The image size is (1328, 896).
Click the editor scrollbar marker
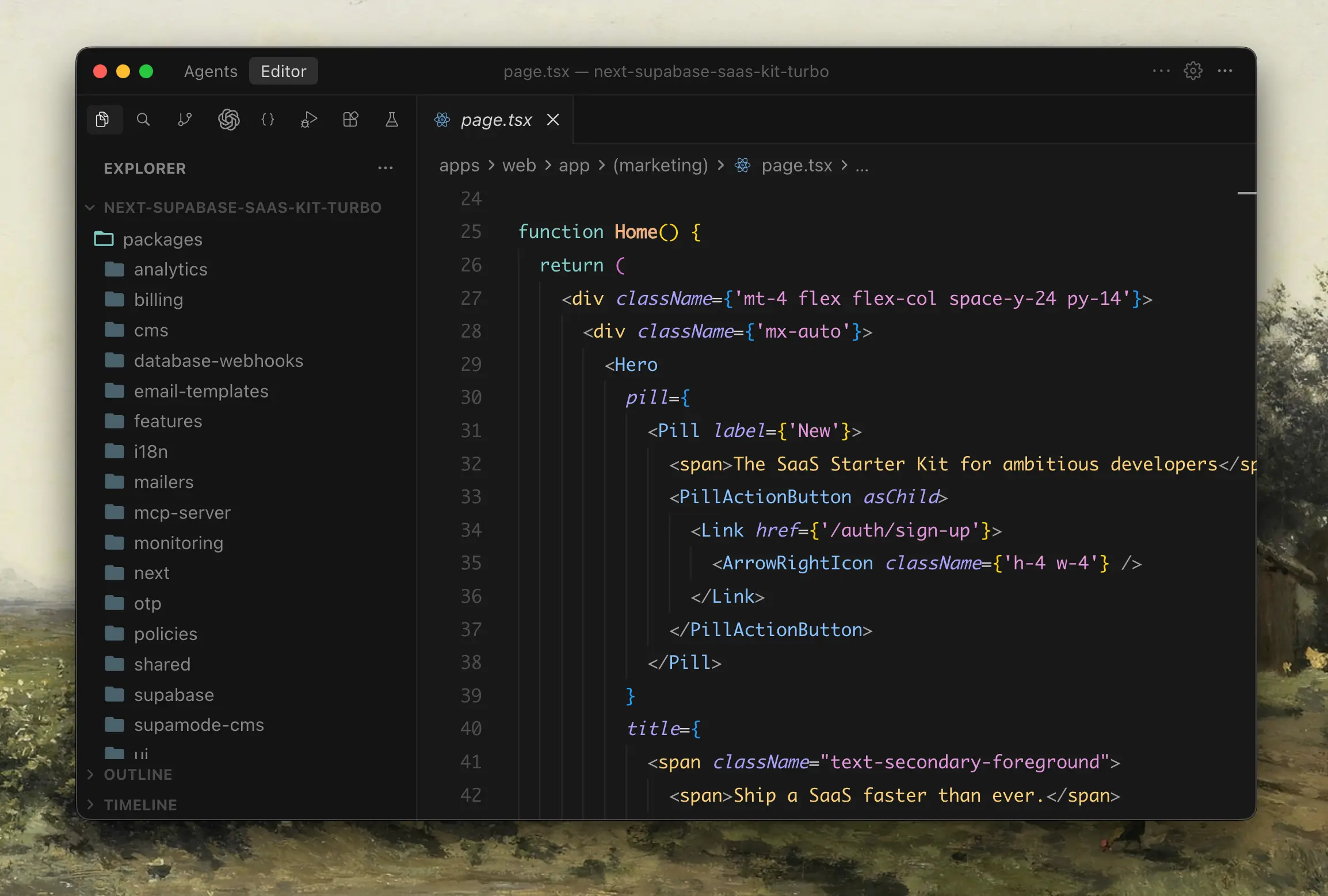(x=1246, y=193)
